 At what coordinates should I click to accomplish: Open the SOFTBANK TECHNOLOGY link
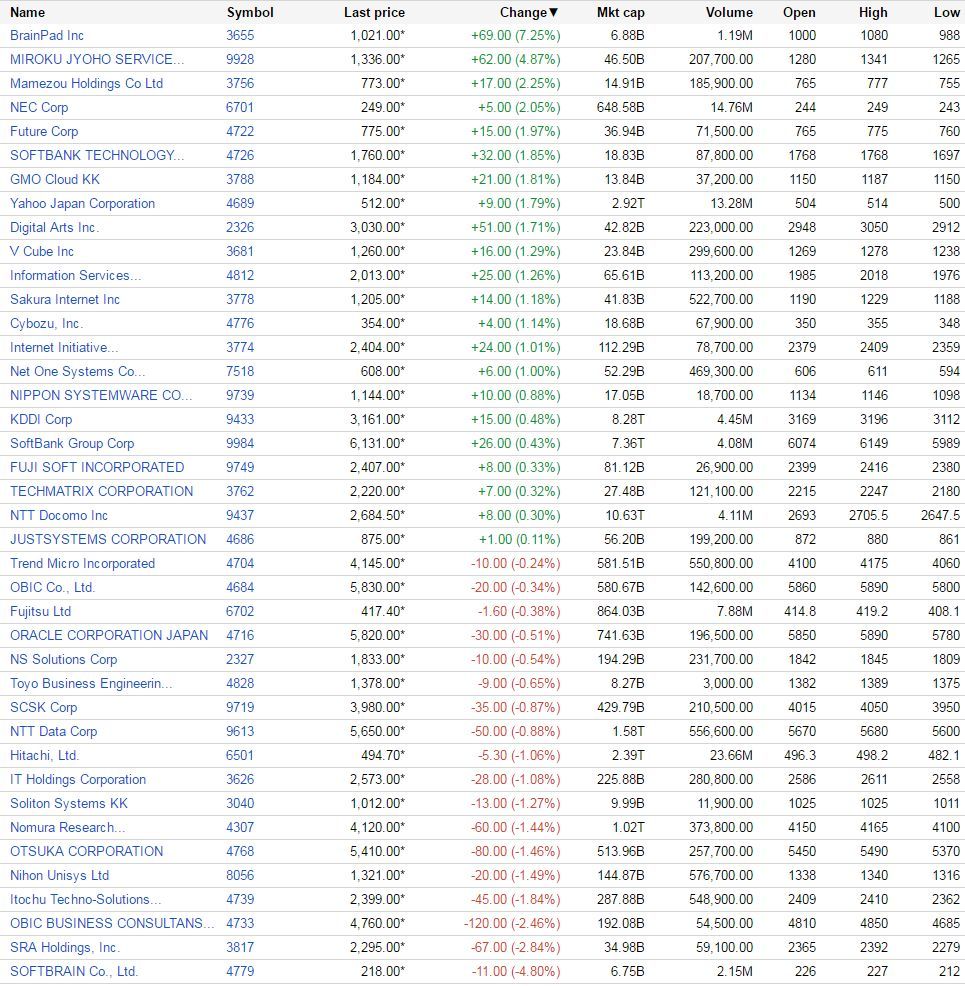click(x=97, y=155)
